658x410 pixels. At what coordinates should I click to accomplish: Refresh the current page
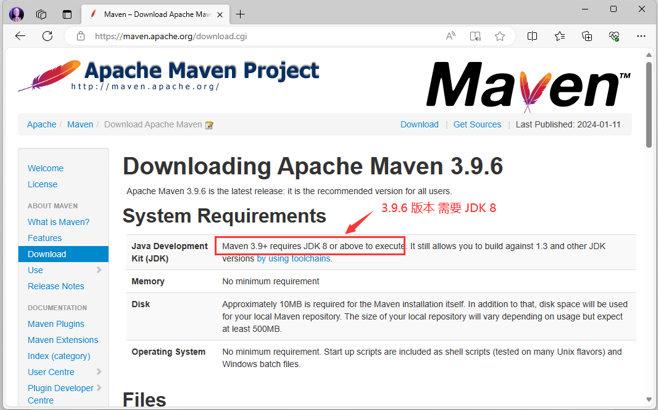click(x=47, y=36)
